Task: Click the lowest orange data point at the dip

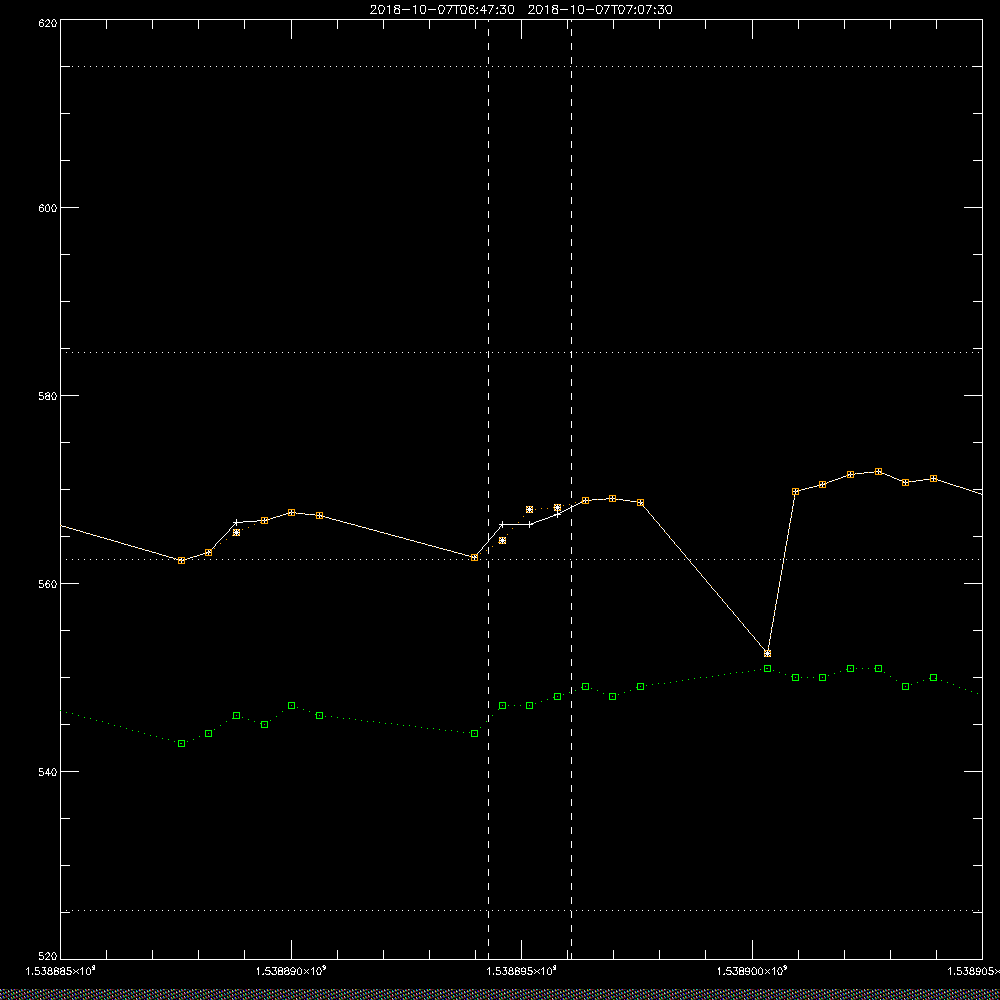Action: pyautogui.click(x=767, y=654)
